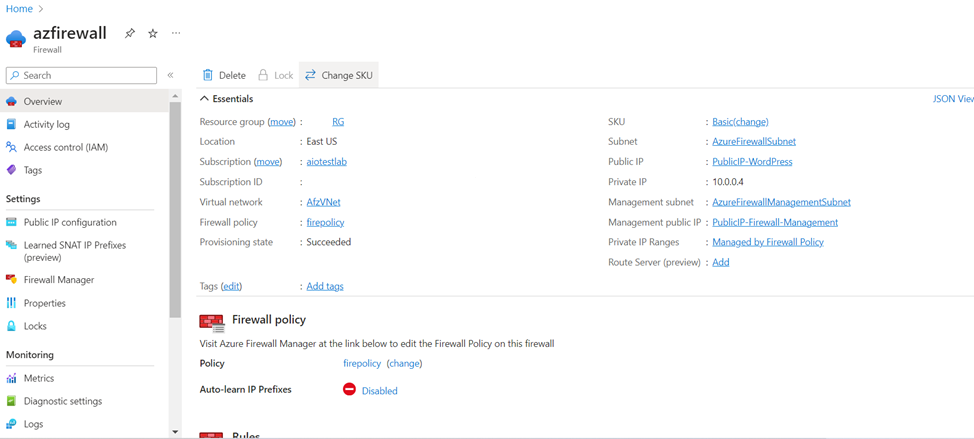Open Access control (IAM) in sidebar
Viewport: 974px width, 439px height.
pyautogui.click(x=65, y=147)
